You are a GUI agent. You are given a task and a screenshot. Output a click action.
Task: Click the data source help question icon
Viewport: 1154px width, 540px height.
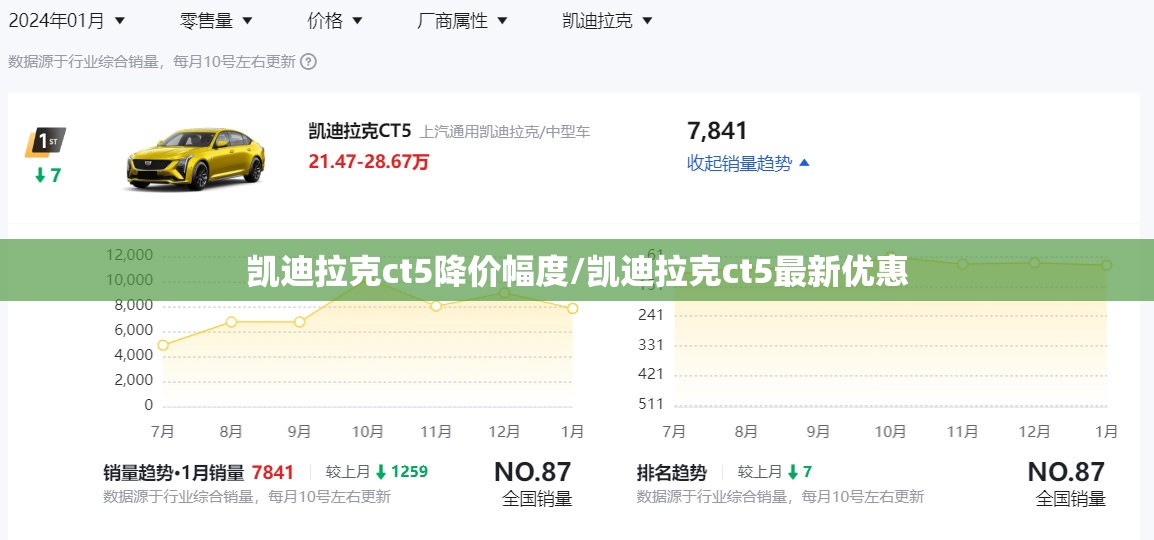(x=309, y=62)
